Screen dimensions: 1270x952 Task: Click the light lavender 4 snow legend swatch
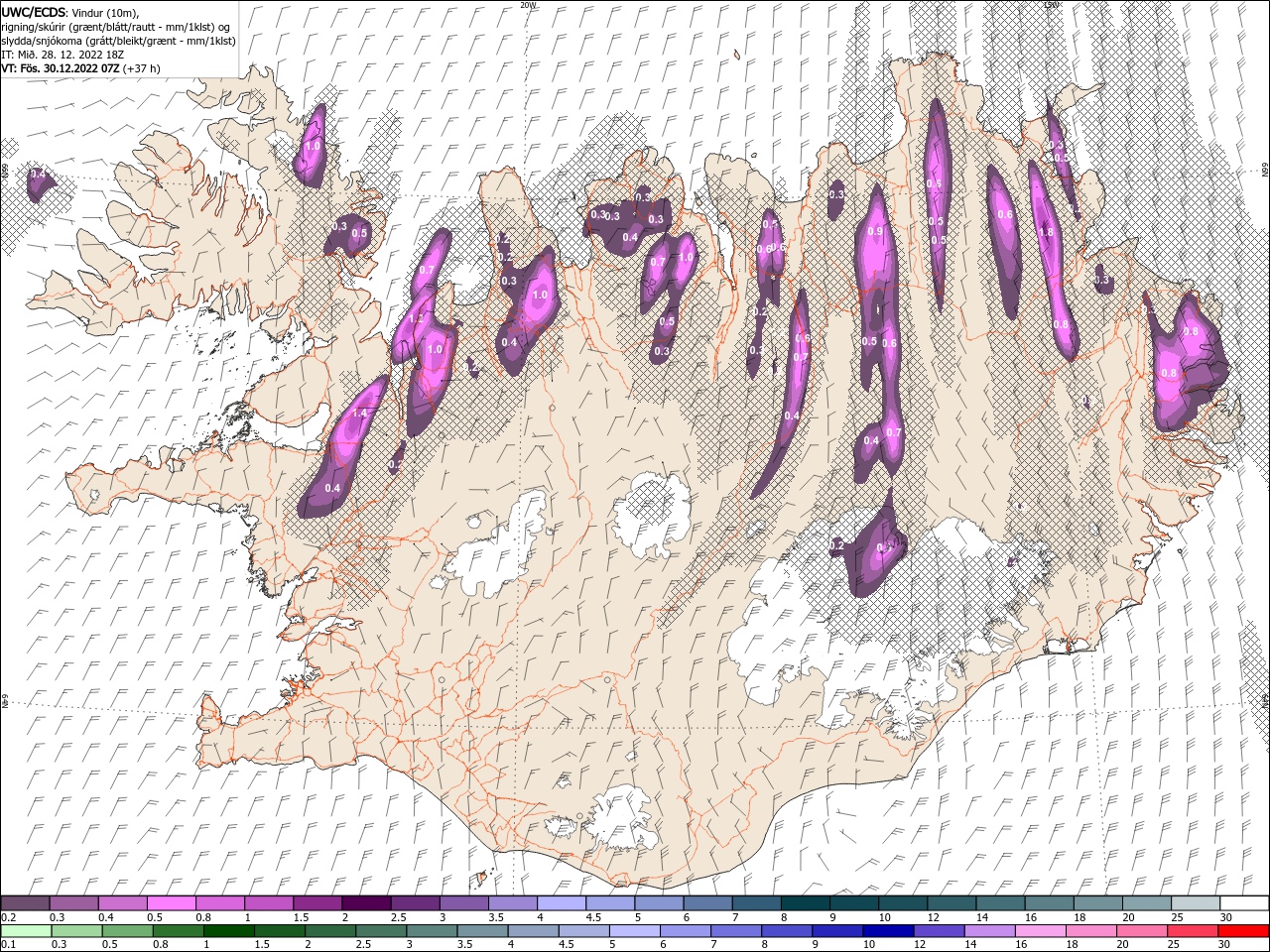click(561, 903)
